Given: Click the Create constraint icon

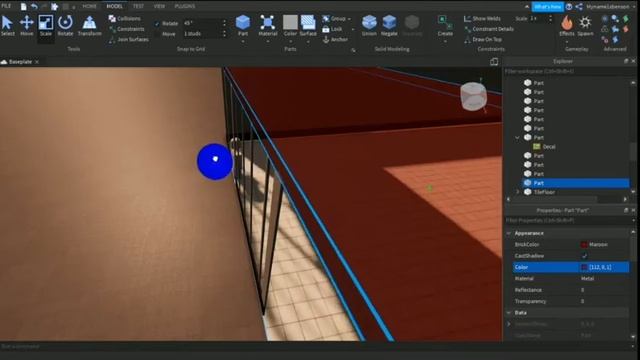Looking at the screenshot, I should click(x=445, y=22).
